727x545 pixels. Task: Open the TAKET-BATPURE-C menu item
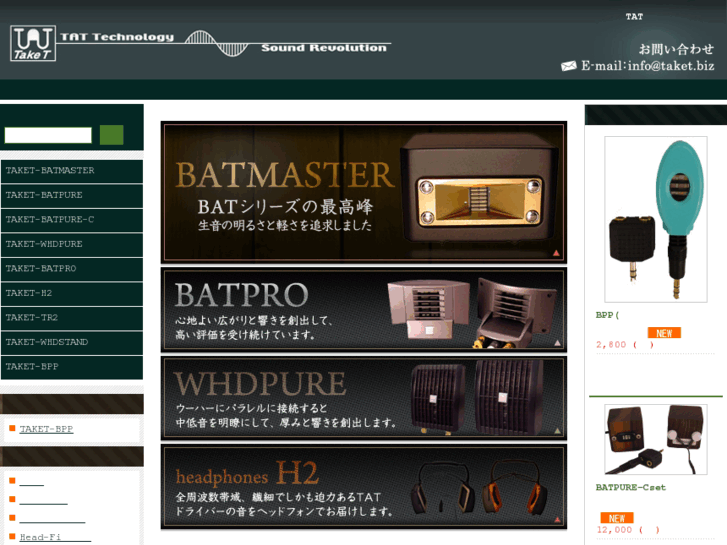[72, 220]
